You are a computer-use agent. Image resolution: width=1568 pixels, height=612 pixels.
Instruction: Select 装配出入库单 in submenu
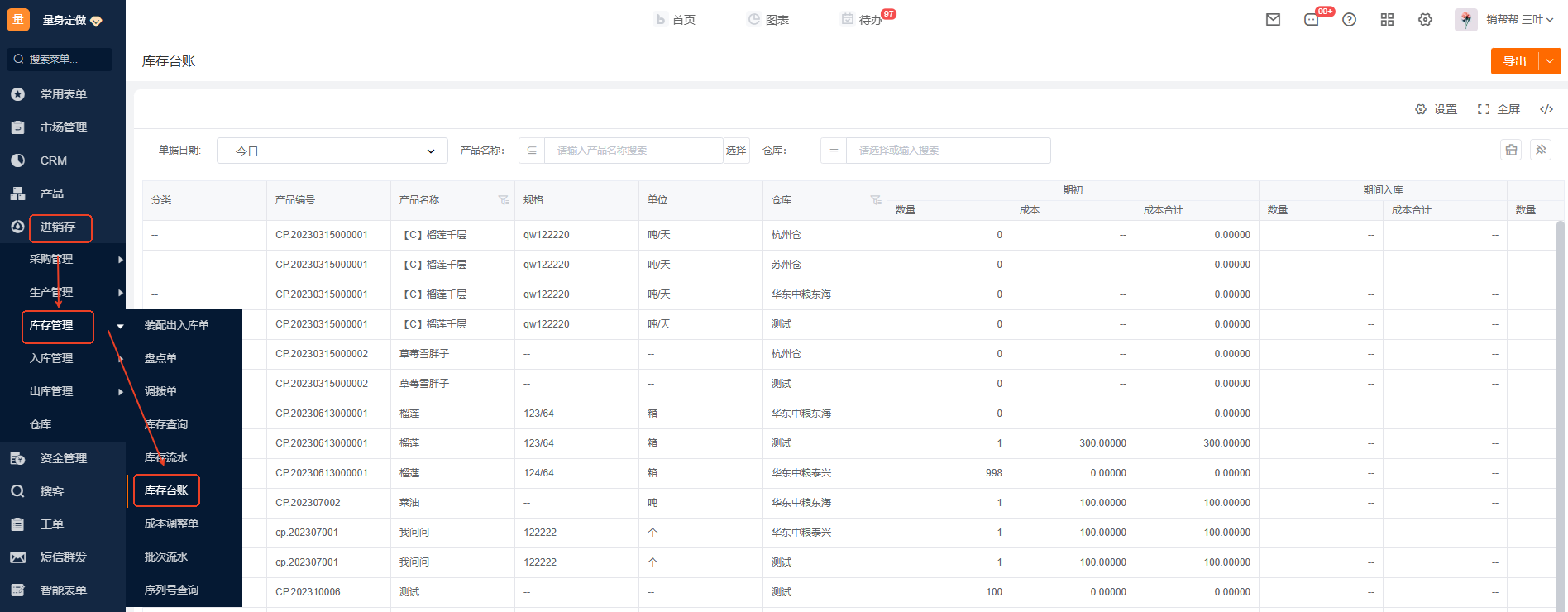click(x=177, y=325)
